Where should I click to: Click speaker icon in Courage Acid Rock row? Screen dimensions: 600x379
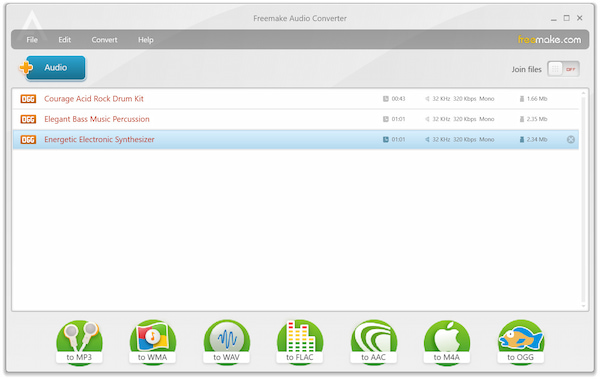[427, 99]
